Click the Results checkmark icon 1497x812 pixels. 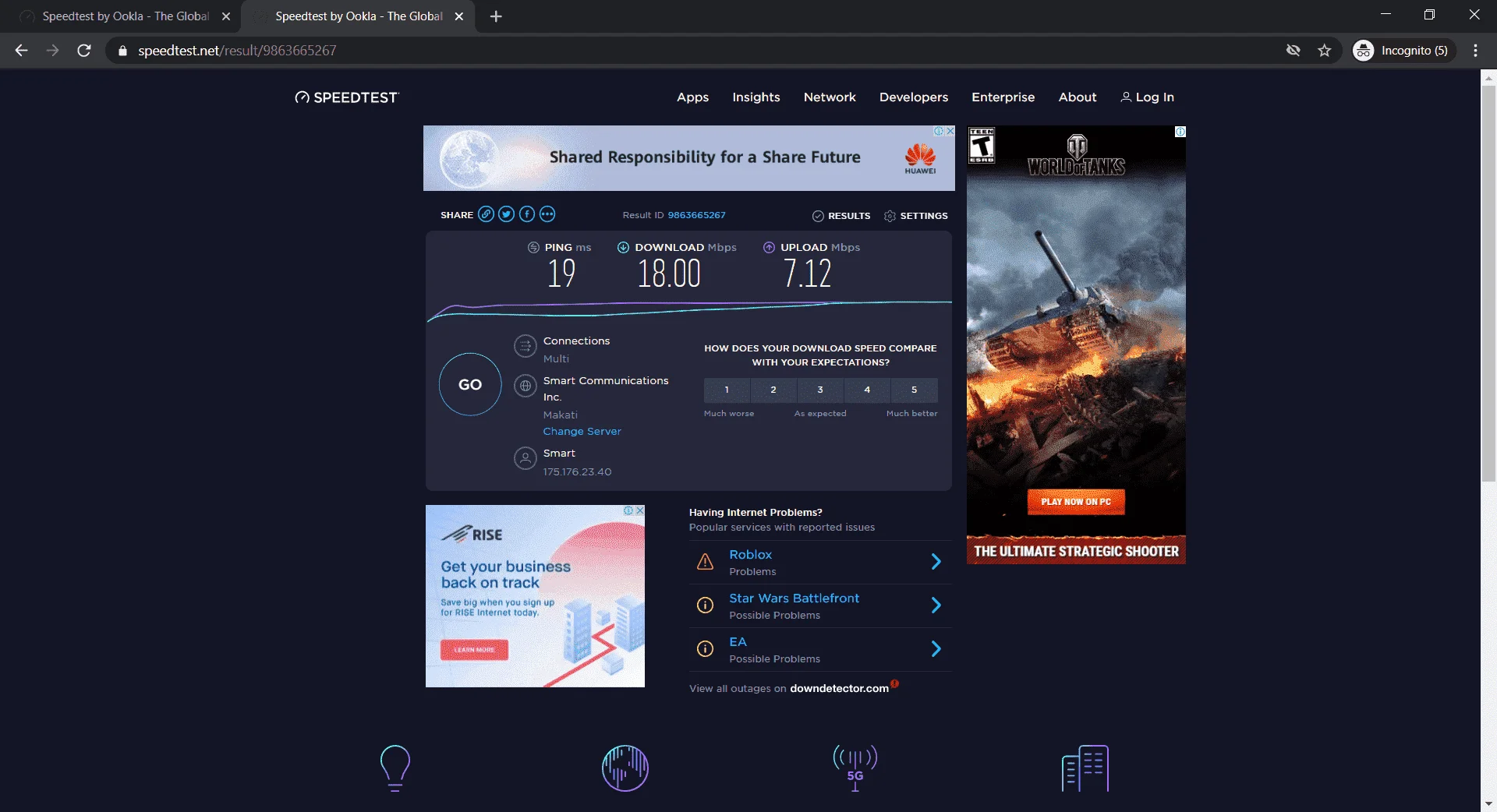click(818, 216)
